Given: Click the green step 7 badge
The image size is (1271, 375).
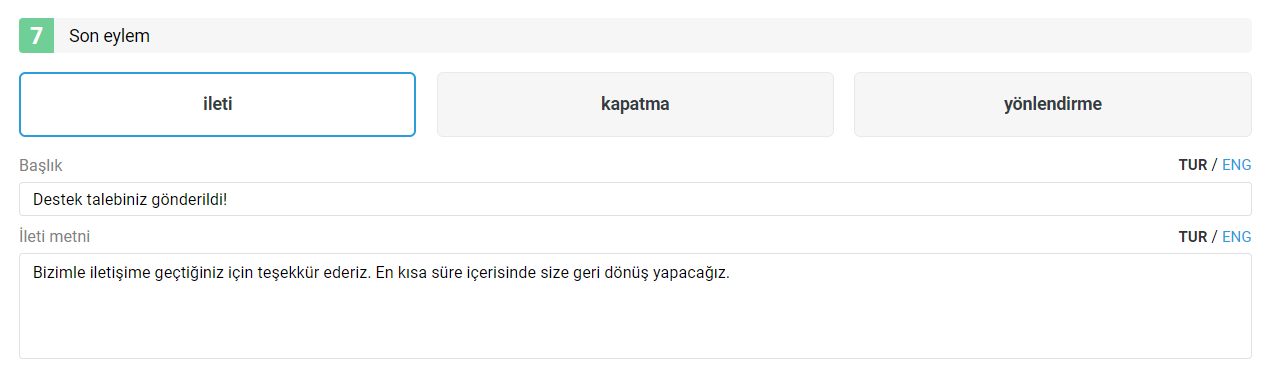Looking at the screenshot, I should 36,36.
